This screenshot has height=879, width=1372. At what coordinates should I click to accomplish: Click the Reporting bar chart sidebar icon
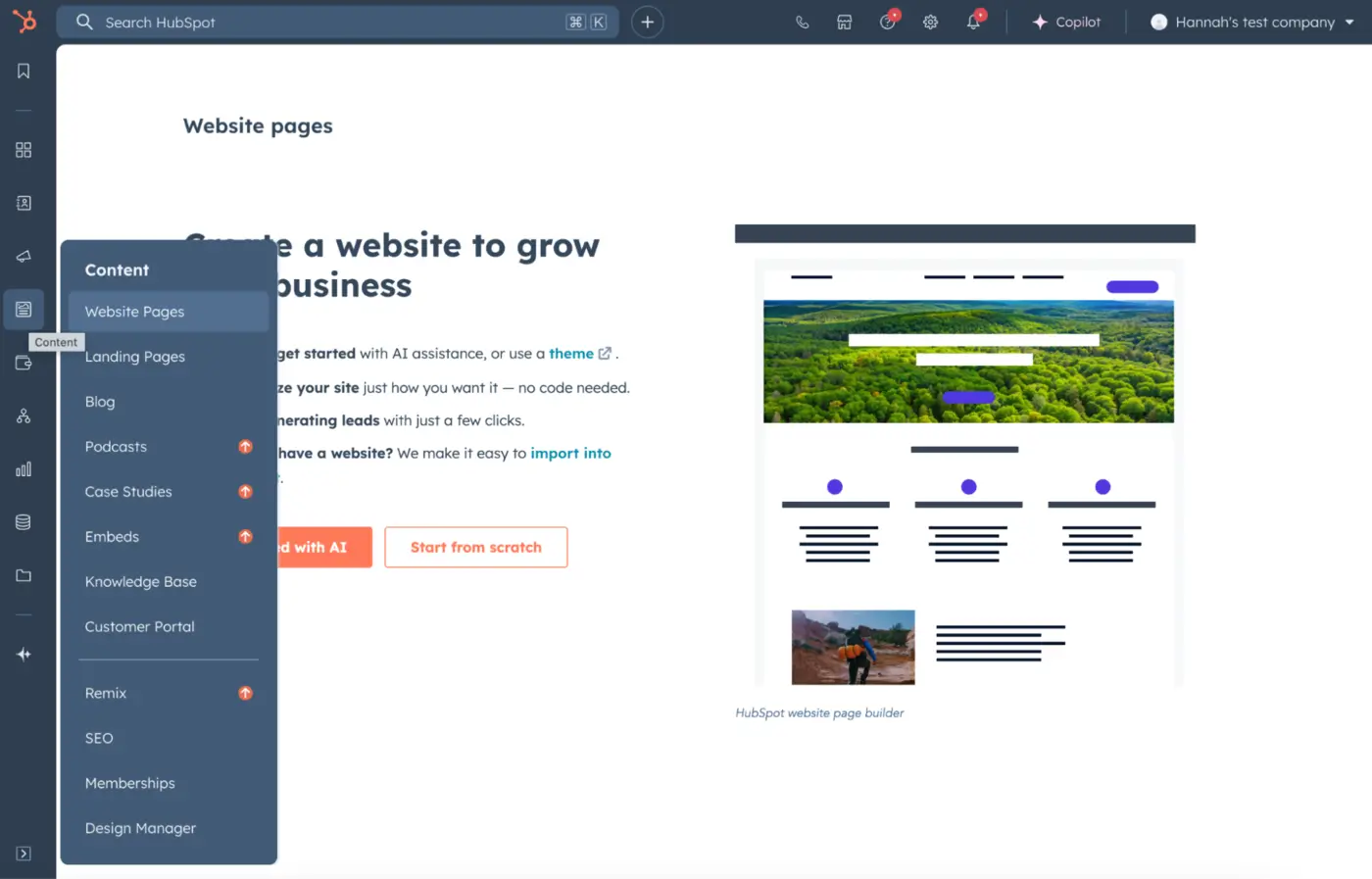coord(24,469)
